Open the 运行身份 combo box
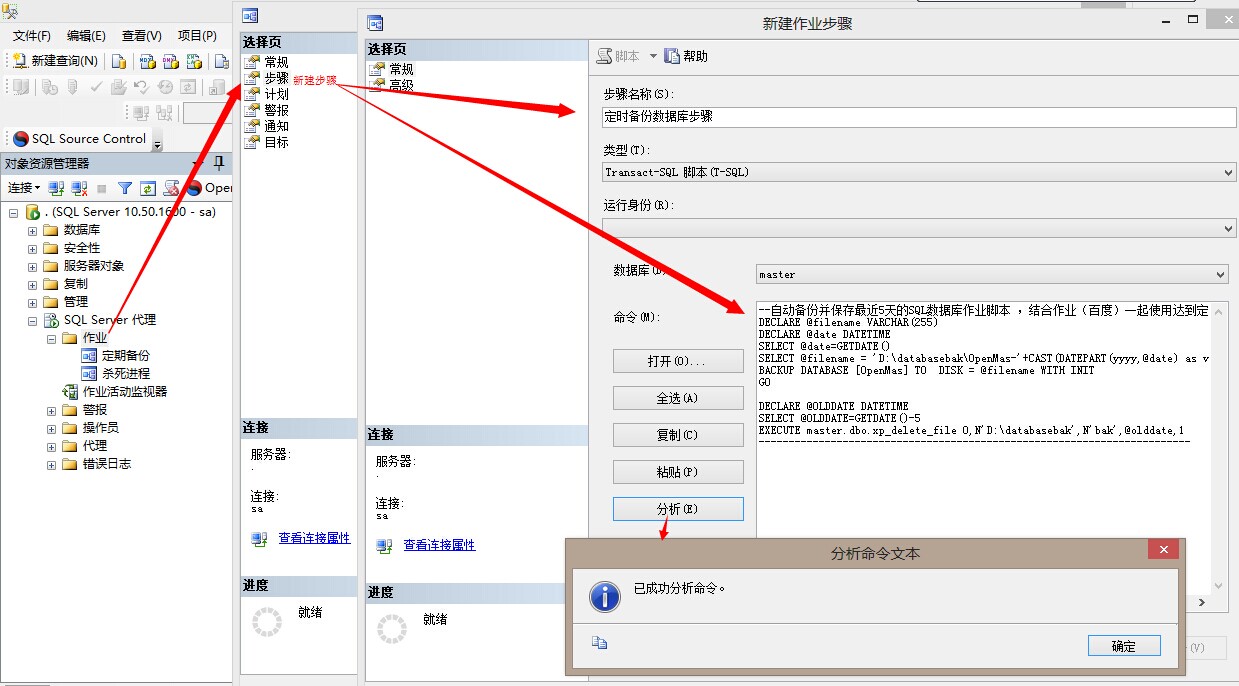 click(x=919, y=228)
